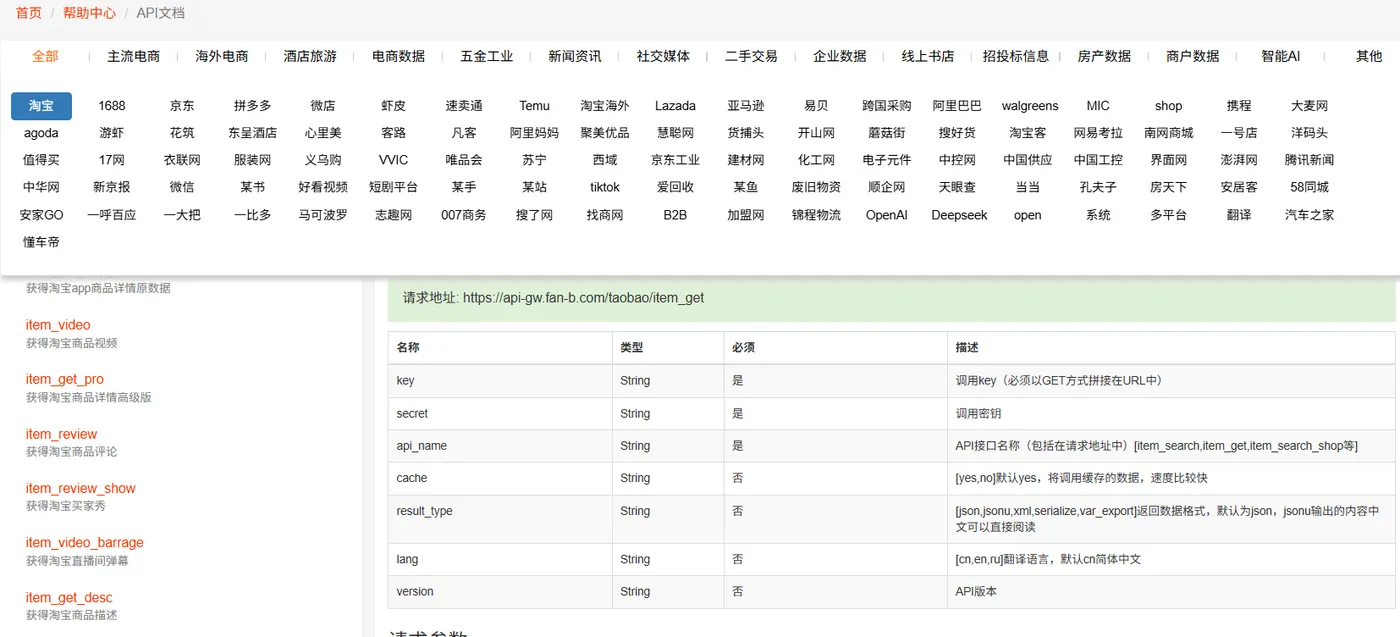1400x637 pixels.
Task: Navigate to 首页 in the breadcrumb
Action: pos(27,14)
